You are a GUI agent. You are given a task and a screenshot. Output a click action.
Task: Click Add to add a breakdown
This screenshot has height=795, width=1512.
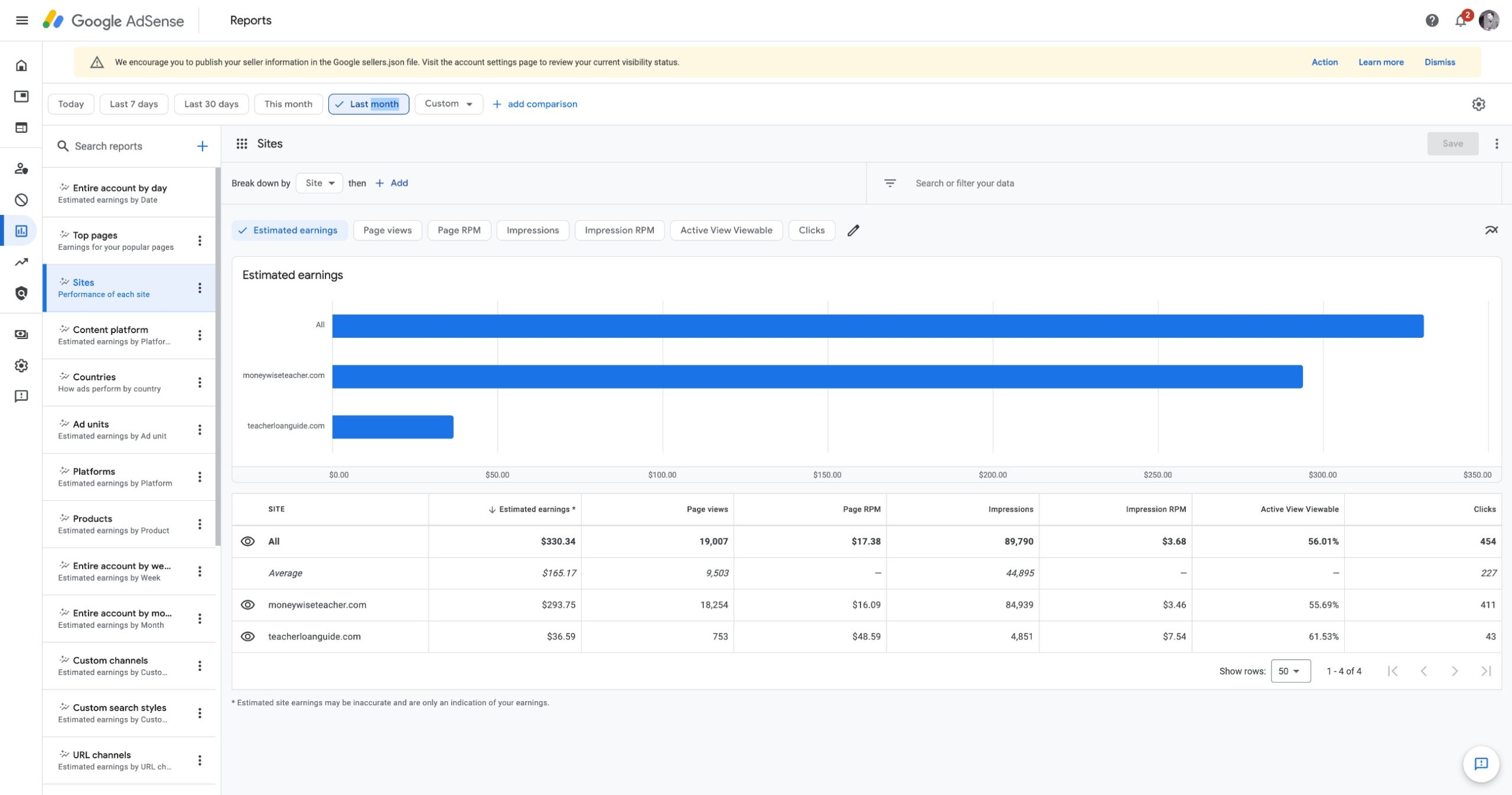click(x=392, y=183)
